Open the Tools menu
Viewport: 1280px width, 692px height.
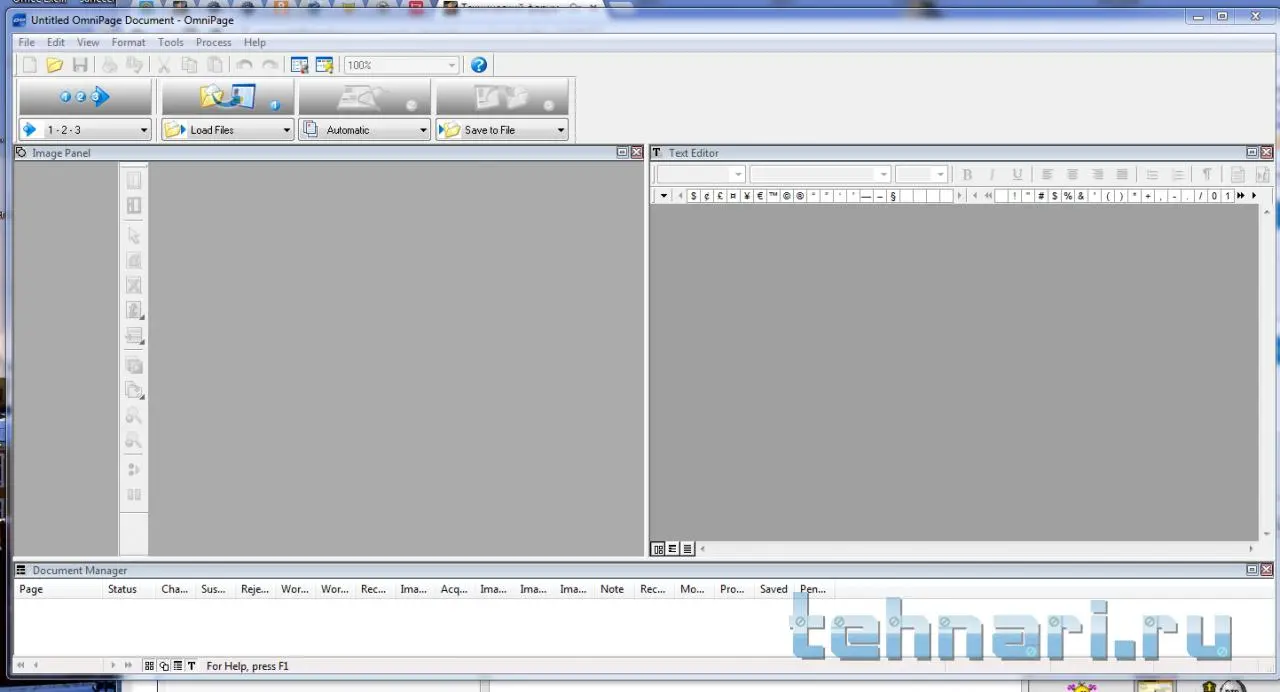click(171, 42)
